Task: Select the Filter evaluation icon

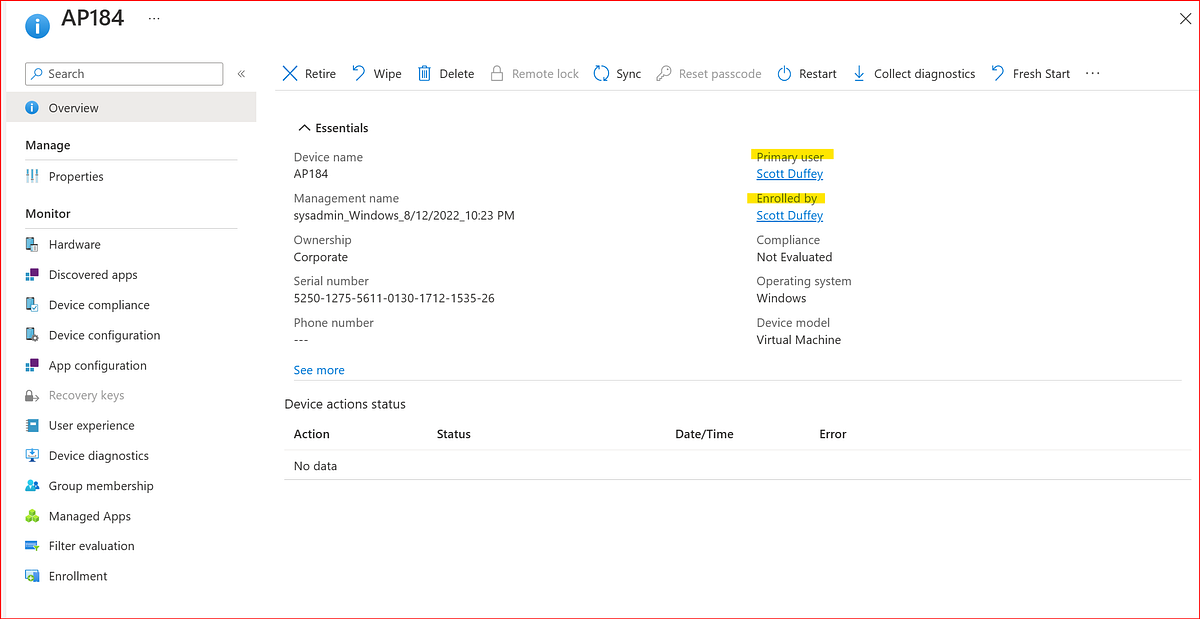Action: pos(34,545)
